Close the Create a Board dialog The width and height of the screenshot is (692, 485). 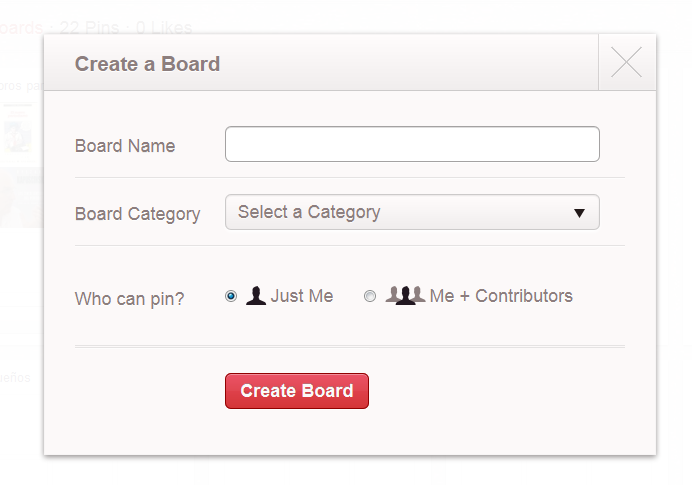627,63
